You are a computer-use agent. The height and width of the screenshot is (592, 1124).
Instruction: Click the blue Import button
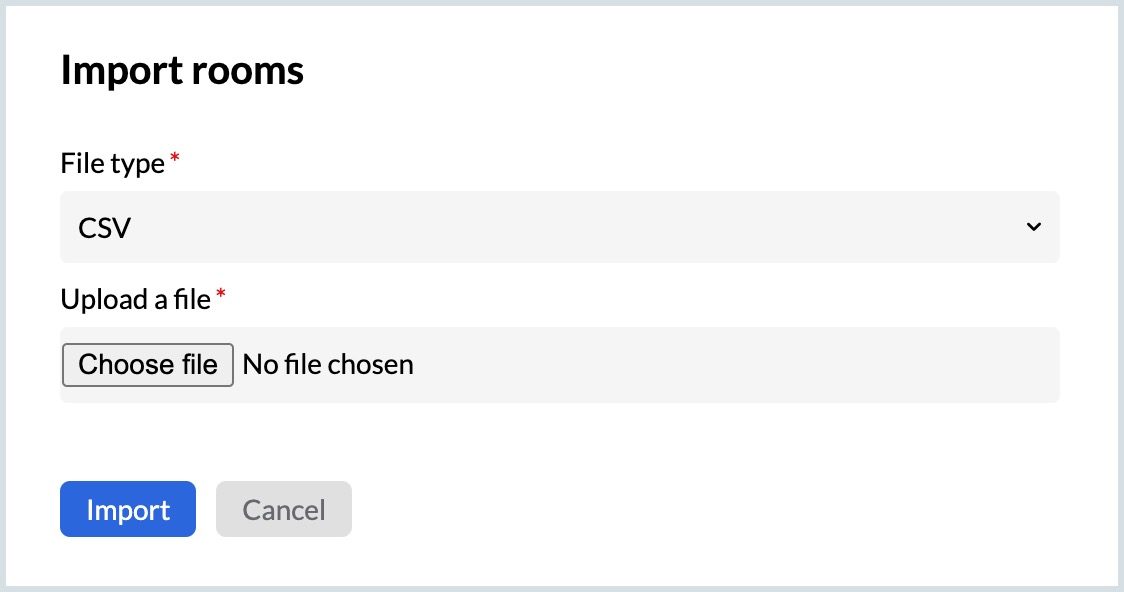(x=128, y=510)
